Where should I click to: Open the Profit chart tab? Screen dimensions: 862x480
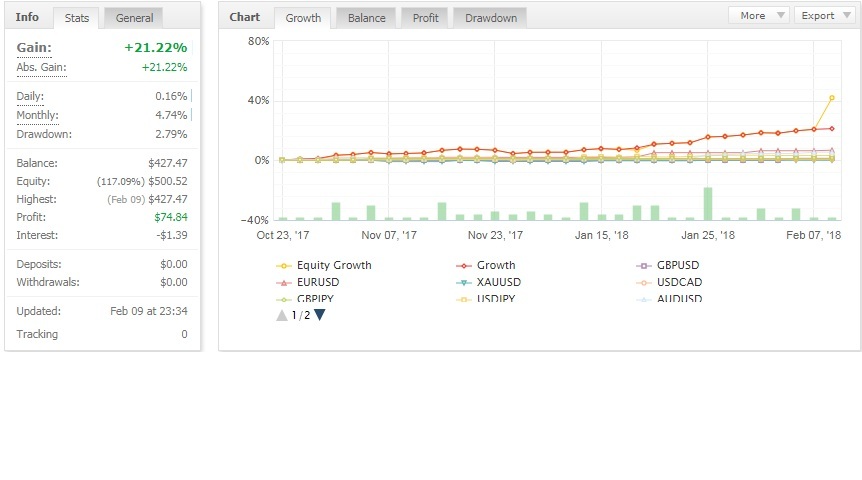coord(426,18)
